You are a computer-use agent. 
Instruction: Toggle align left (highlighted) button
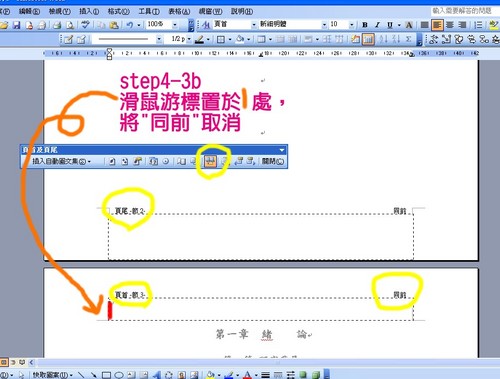pyautogui.click(x=437, y=25)
